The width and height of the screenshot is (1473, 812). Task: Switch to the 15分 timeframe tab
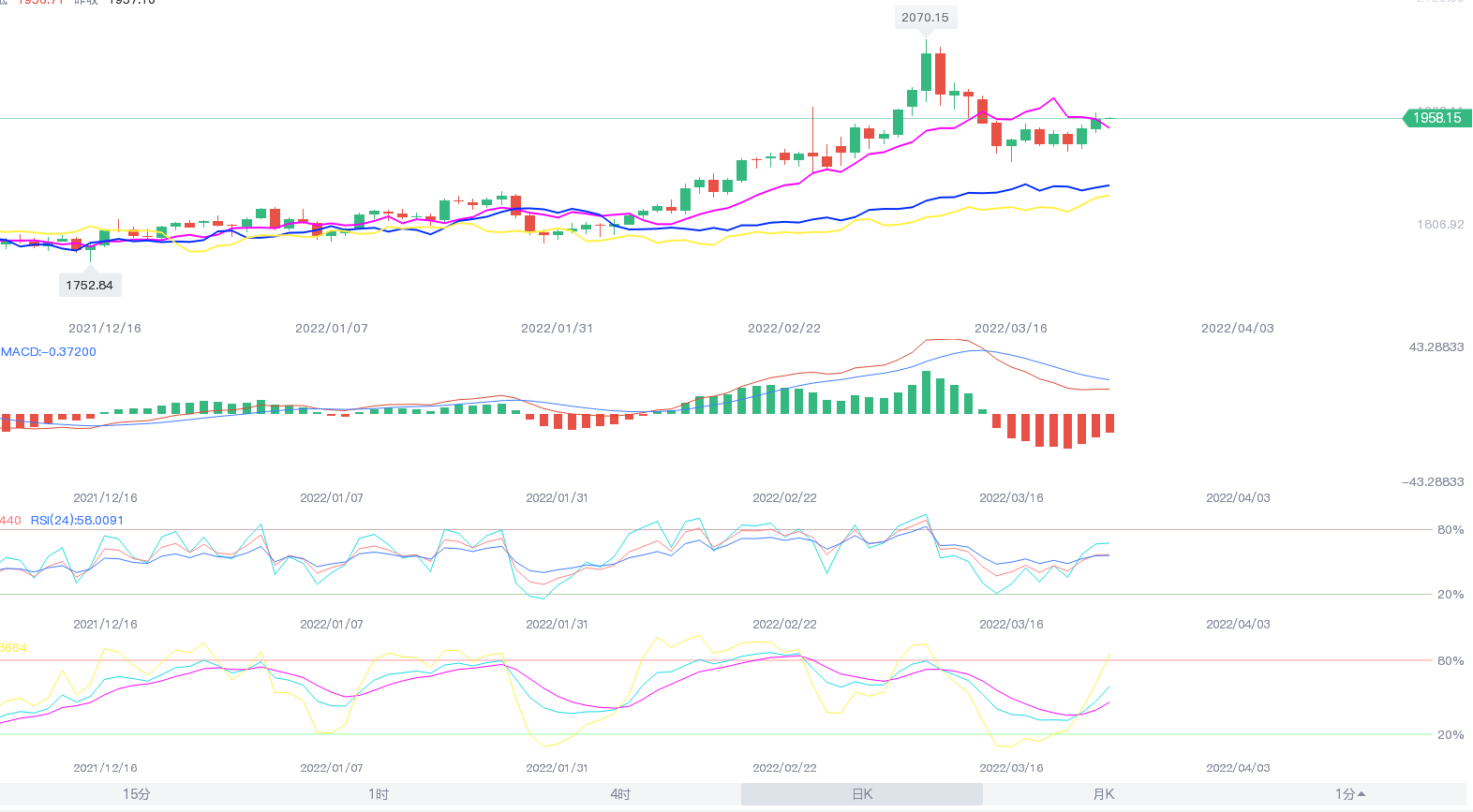pyautogui.click(x=136, y=794)
